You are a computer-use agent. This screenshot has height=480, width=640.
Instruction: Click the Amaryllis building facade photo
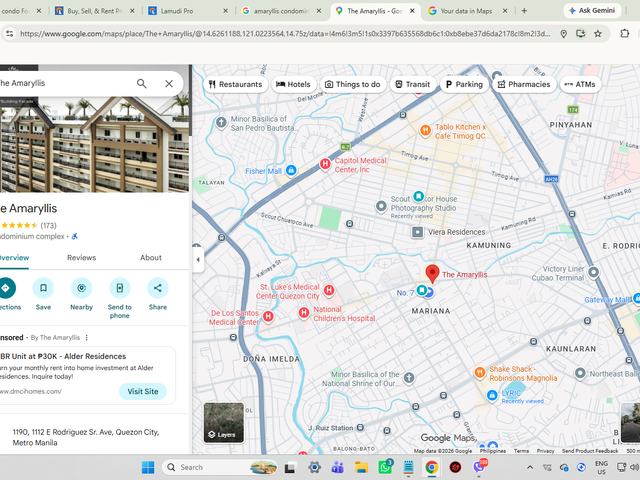click(x=94, y=144)
